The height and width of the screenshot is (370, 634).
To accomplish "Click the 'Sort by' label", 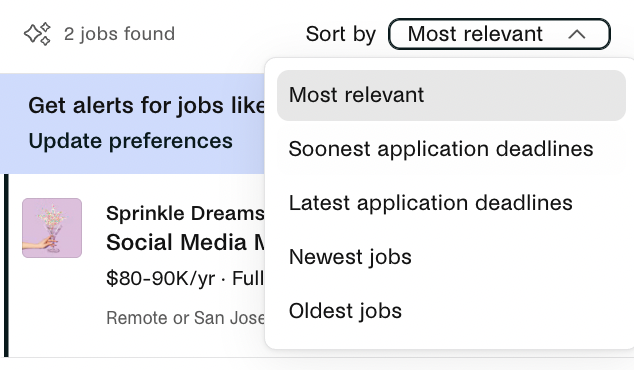I will tap(341, 34).
